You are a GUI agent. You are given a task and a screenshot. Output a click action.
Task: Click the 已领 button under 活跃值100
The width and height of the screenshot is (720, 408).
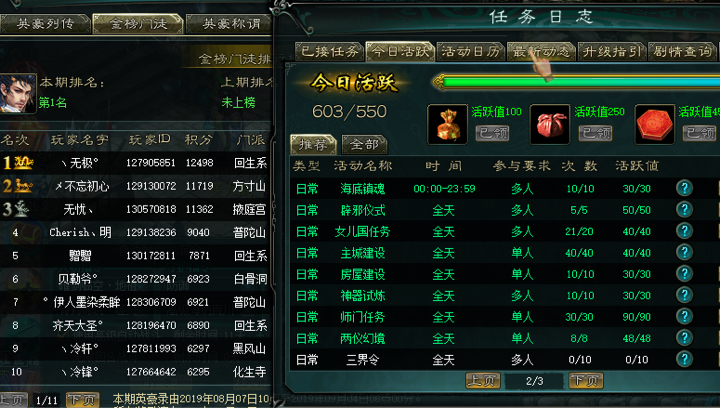[492, 133]
